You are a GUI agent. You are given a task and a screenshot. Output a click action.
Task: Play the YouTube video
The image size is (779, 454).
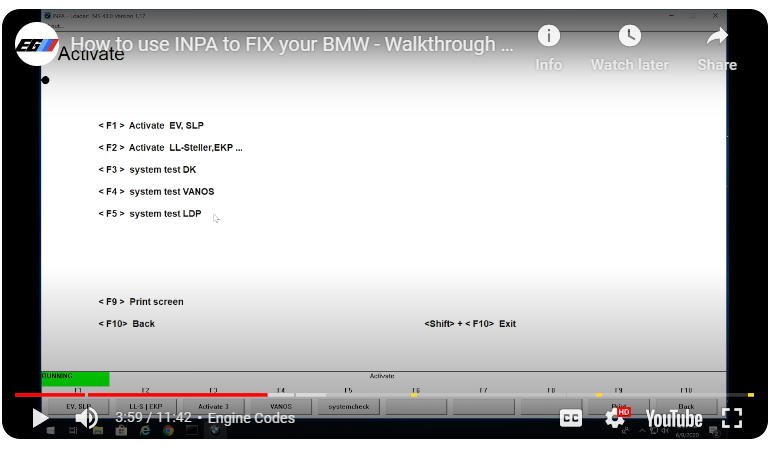point(40,418)
